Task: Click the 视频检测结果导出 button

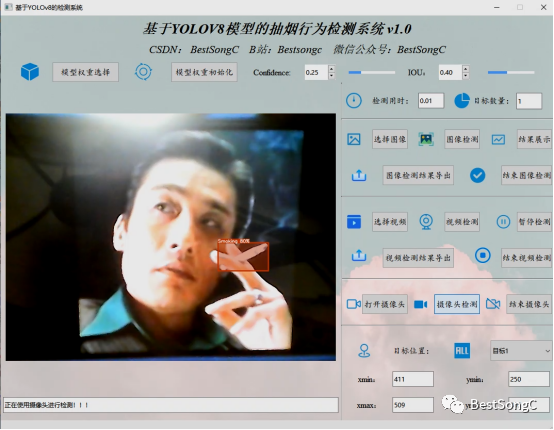Action: pyautogui.click(x=418, y=258)
